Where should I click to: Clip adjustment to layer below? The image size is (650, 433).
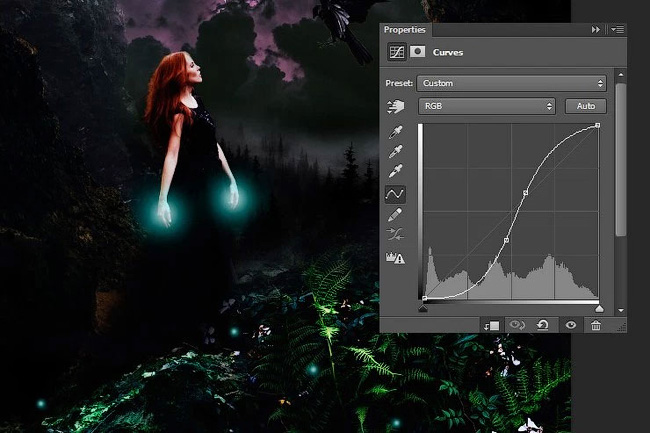[492, 326]
